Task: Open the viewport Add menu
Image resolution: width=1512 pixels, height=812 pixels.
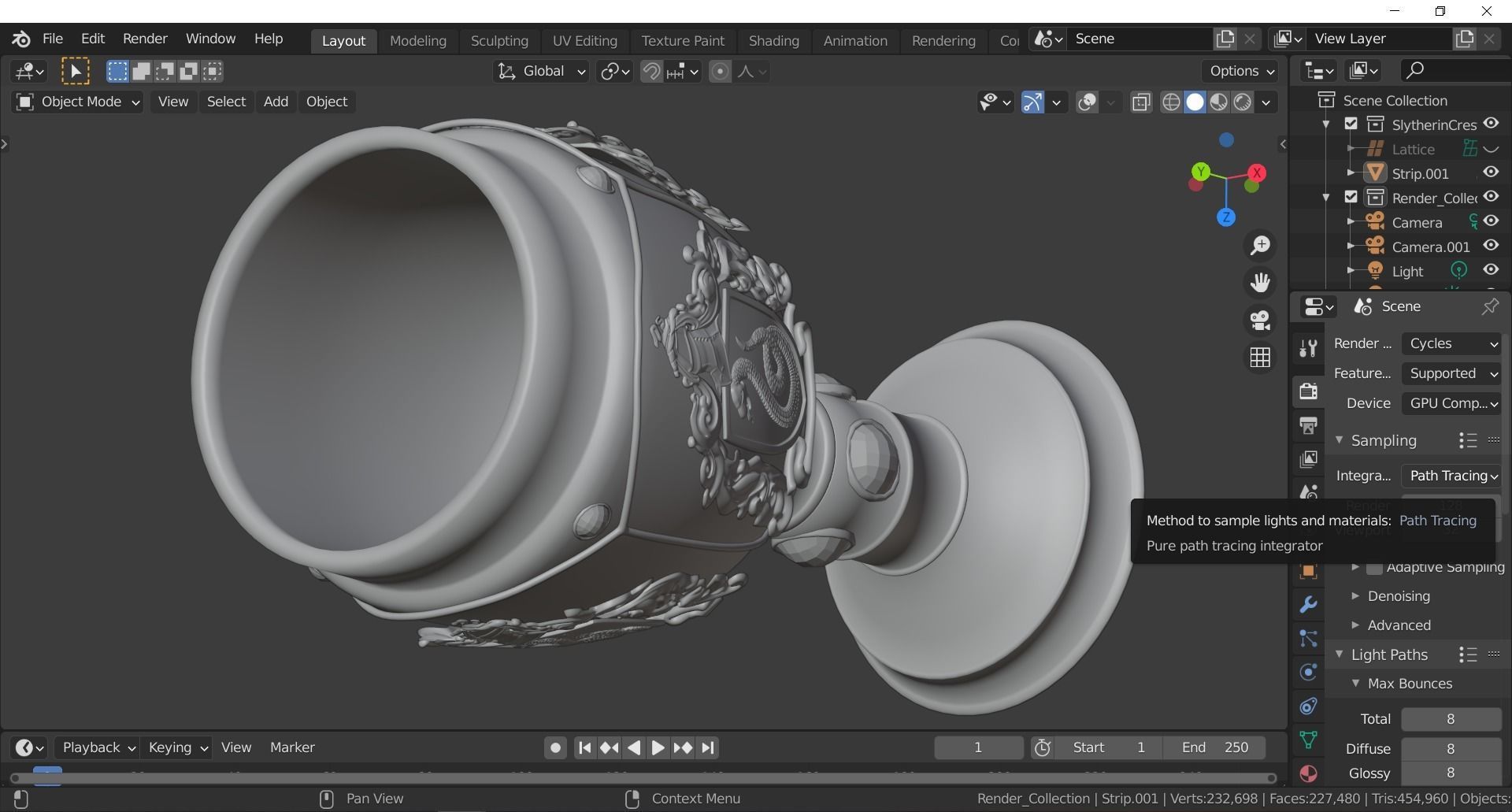Action: click(276, 102)
